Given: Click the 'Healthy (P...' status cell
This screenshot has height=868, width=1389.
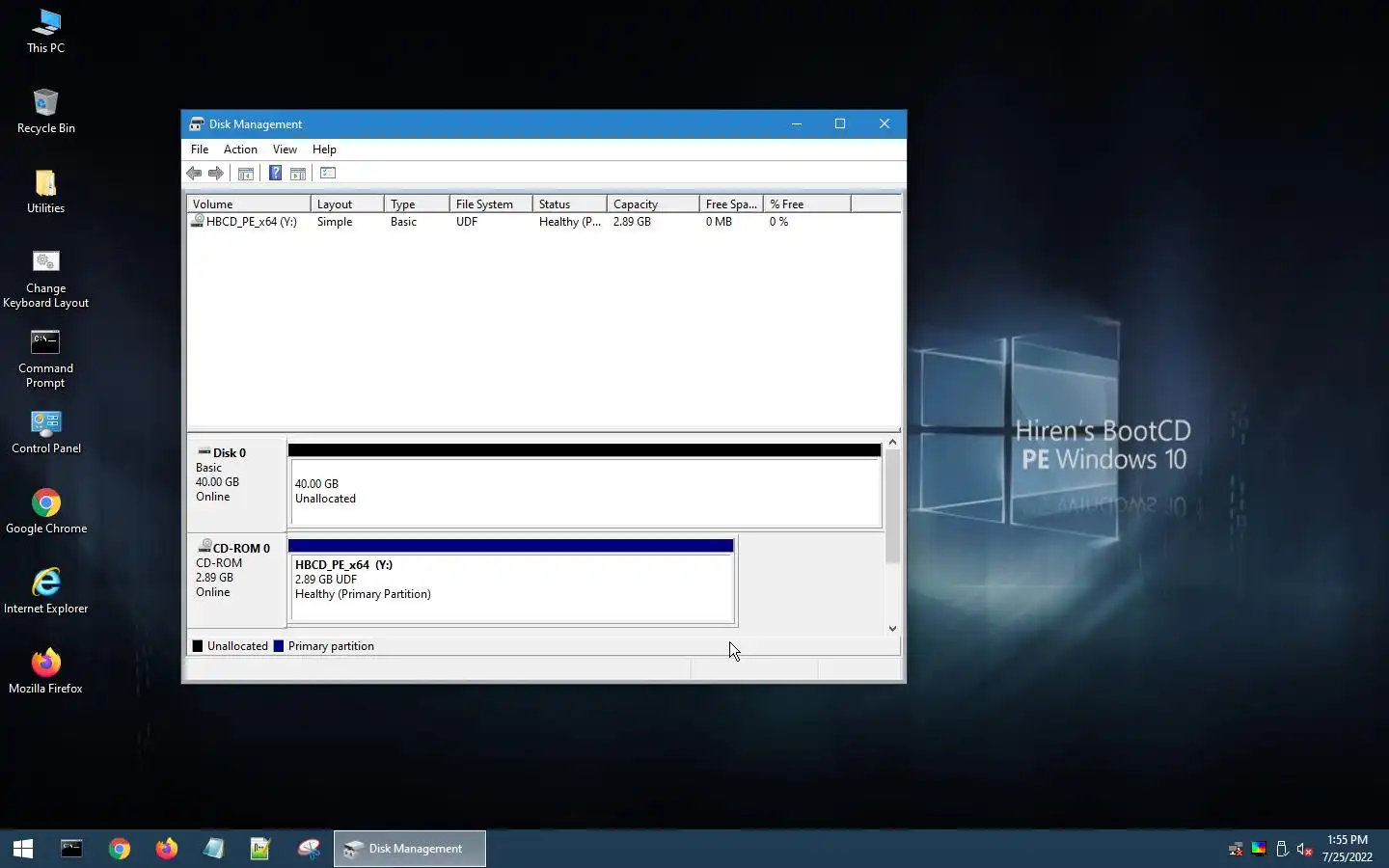Looking at the screenshot, I should point(569,222).
